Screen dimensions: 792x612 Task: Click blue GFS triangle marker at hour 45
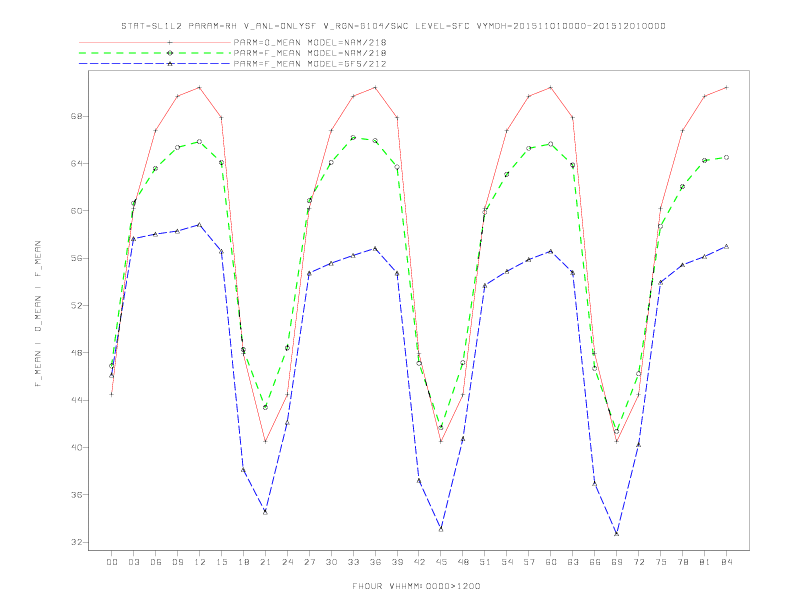(x=441, y=529)
